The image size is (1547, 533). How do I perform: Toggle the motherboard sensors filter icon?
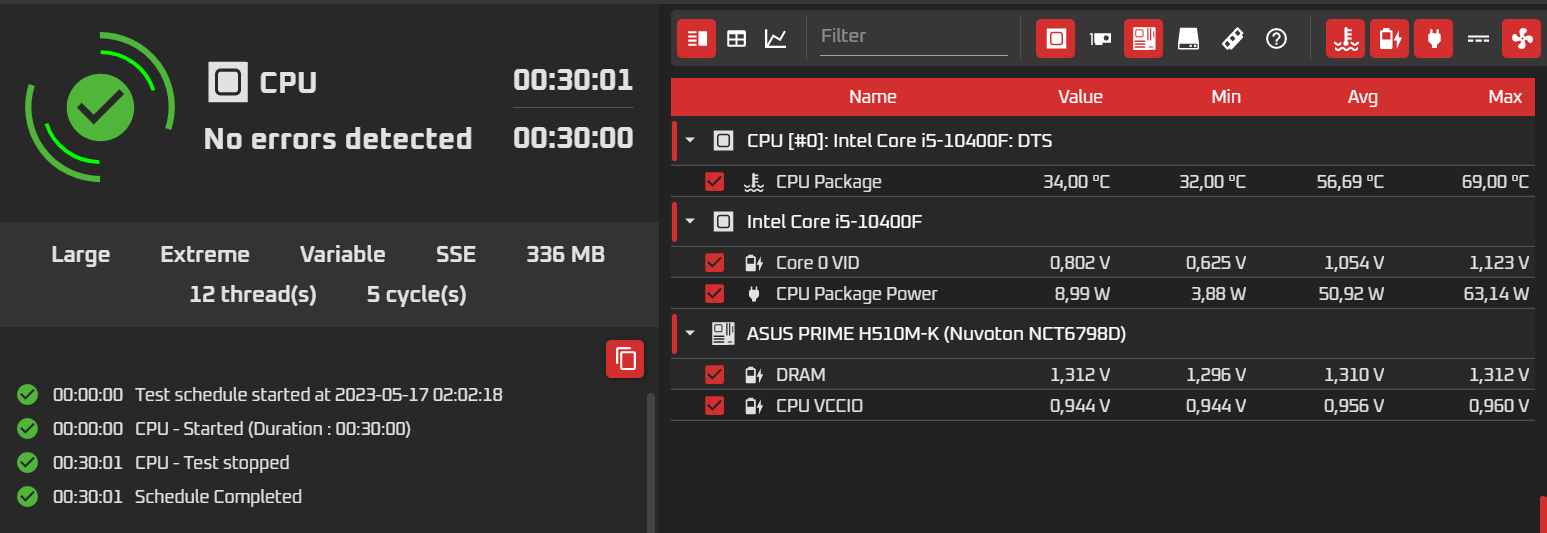1143,39
